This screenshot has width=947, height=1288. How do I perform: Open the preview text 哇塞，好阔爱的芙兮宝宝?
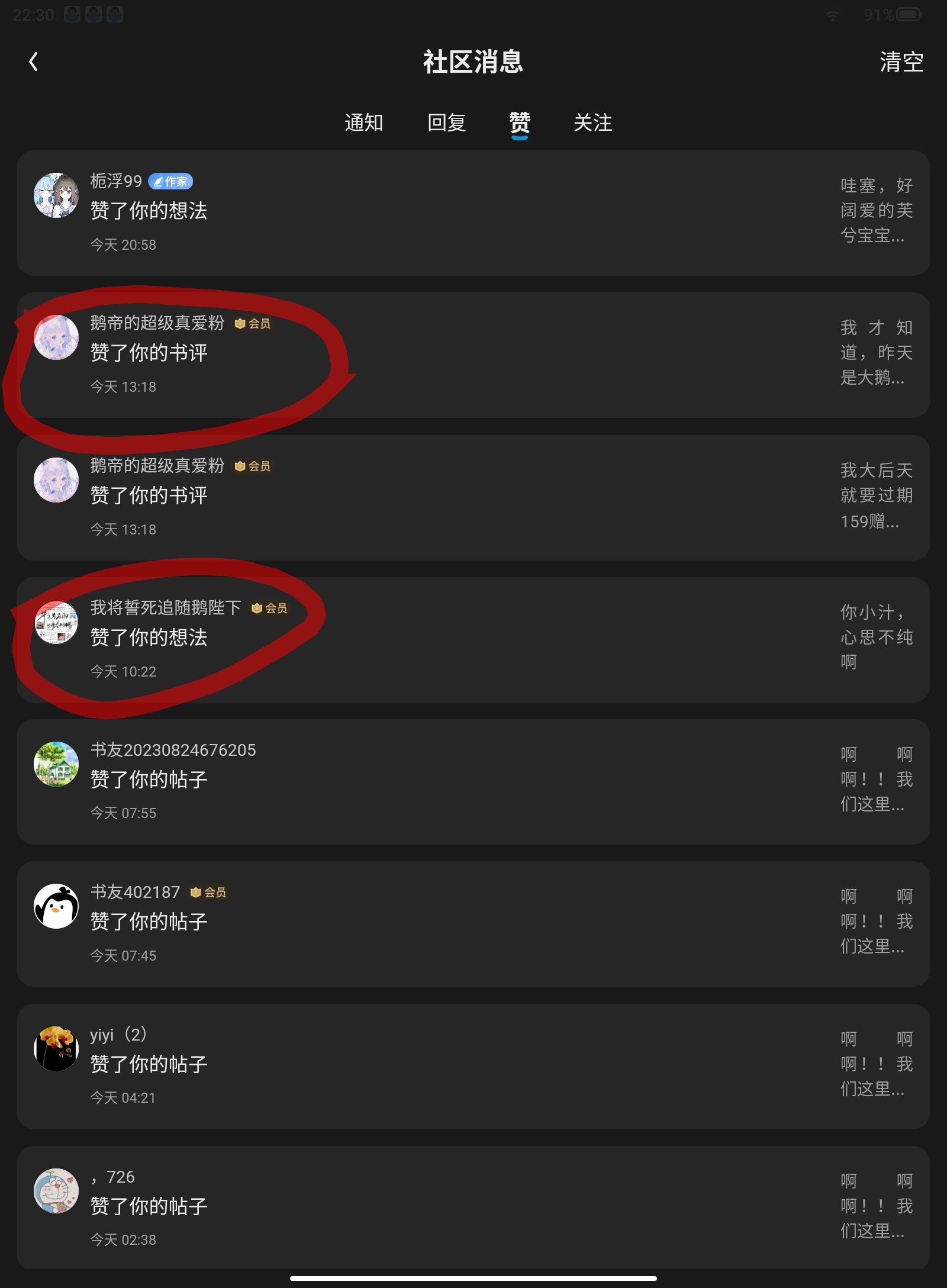(x=877, y=211)
